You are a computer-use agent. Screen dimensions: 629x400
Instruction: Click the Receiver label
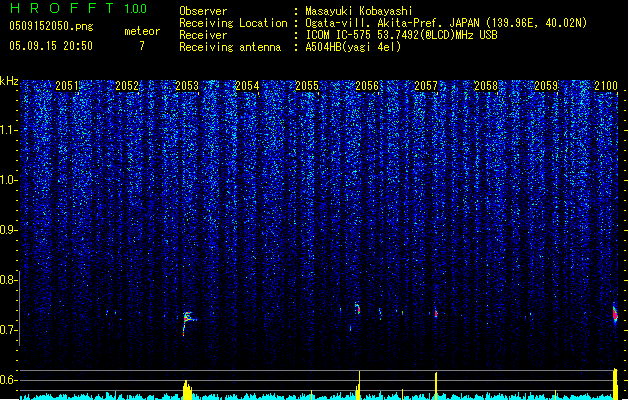(203, 35)
